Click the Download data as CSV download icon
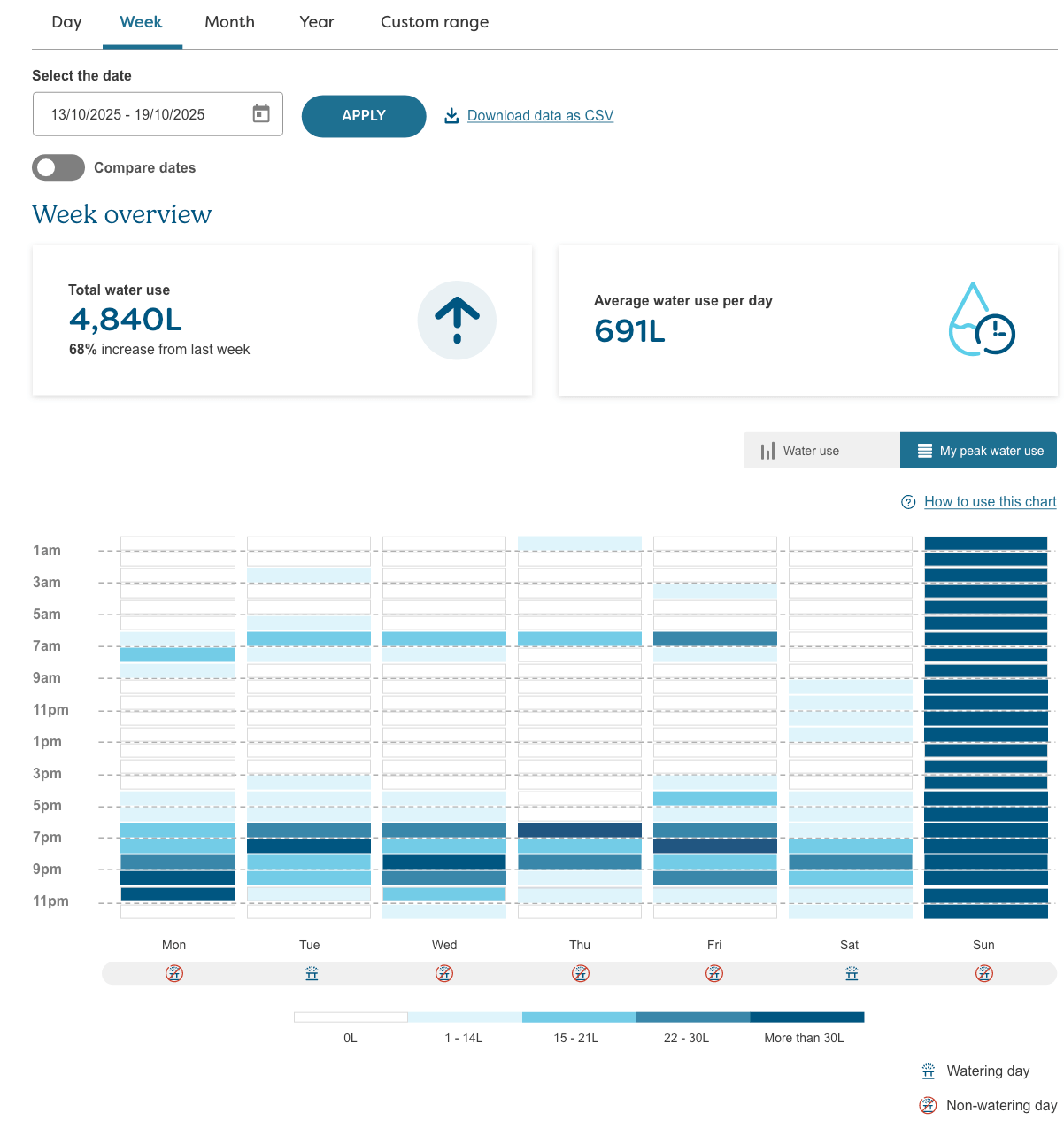The image size is (1064, 1144). 451,115
